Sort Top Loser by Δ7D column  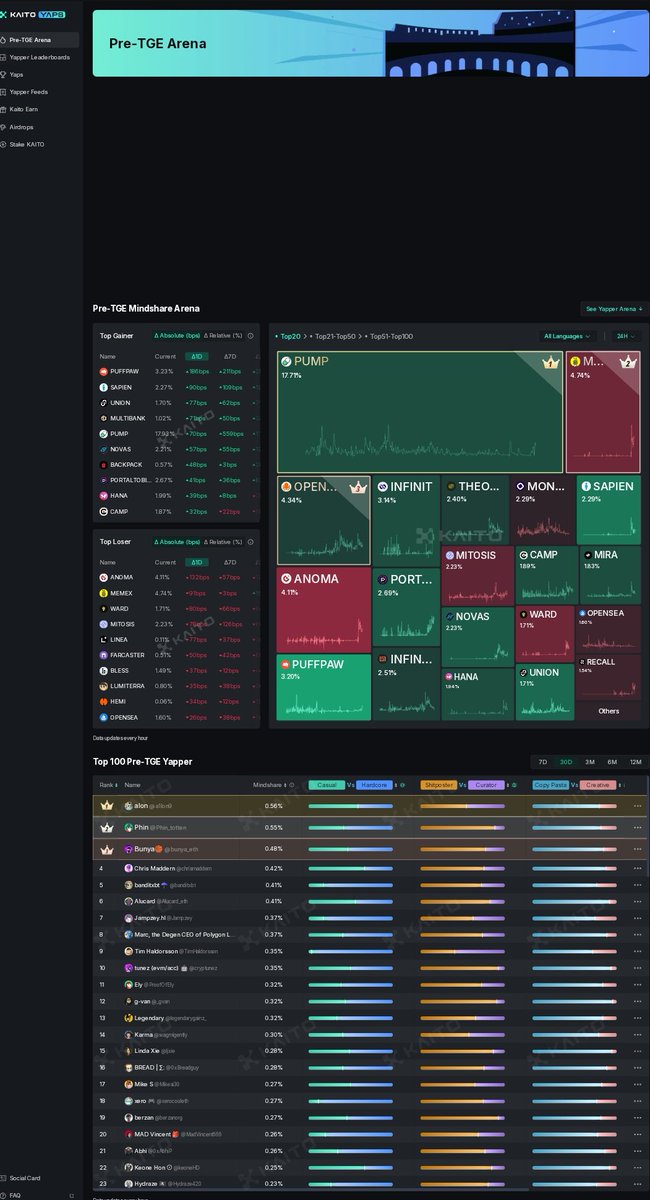pos(230,562)
